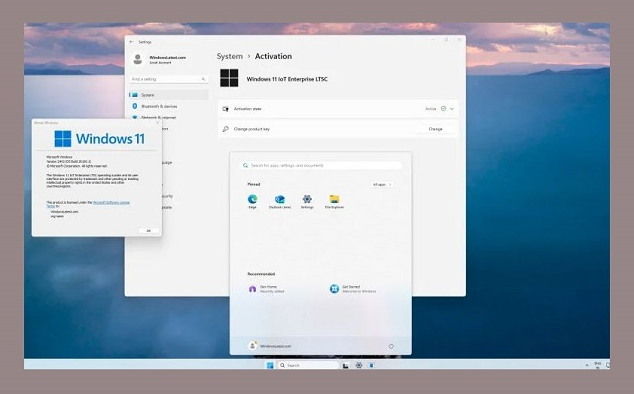634x394 pixels.
Task: Open Microsoft Software License Terms link
Action: [x=111, y=203]
